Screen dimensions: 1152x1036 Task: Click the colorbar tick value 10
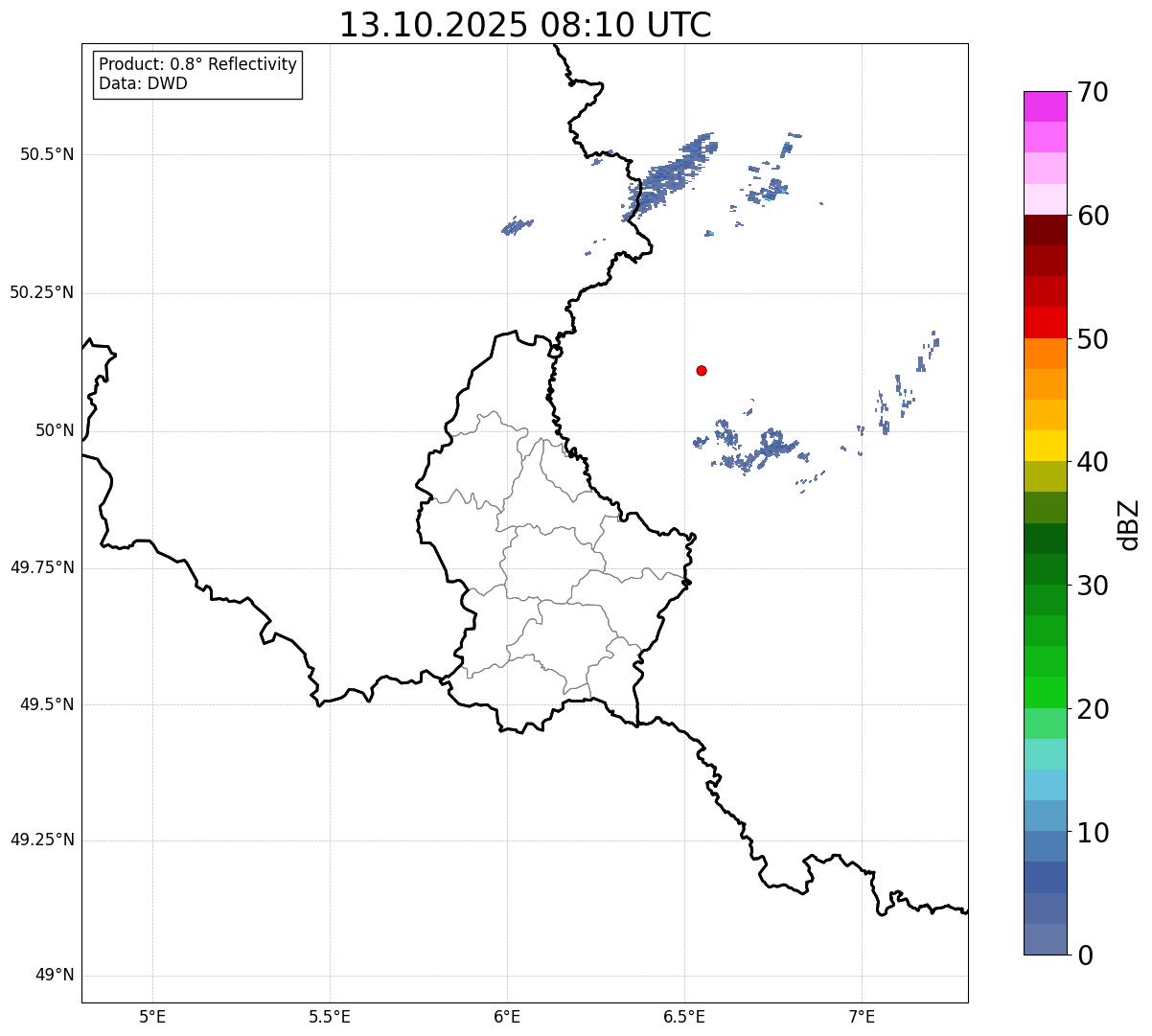tap(1092, 833)
